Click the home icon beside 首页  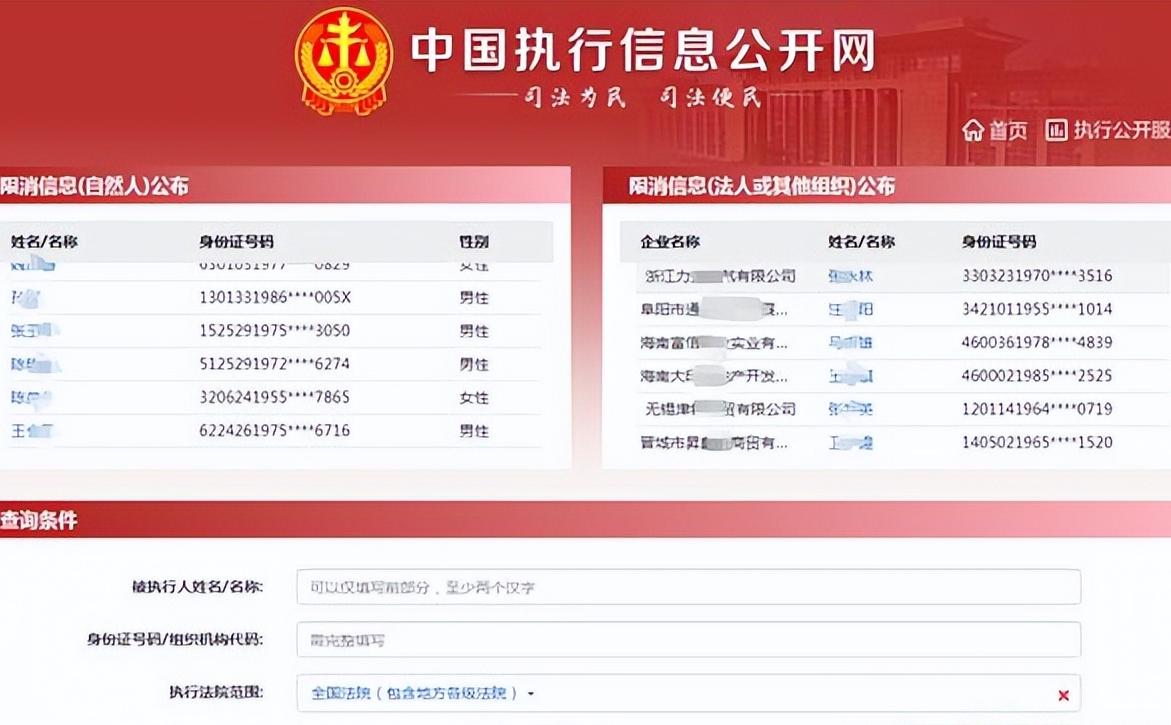click(972, 130)
